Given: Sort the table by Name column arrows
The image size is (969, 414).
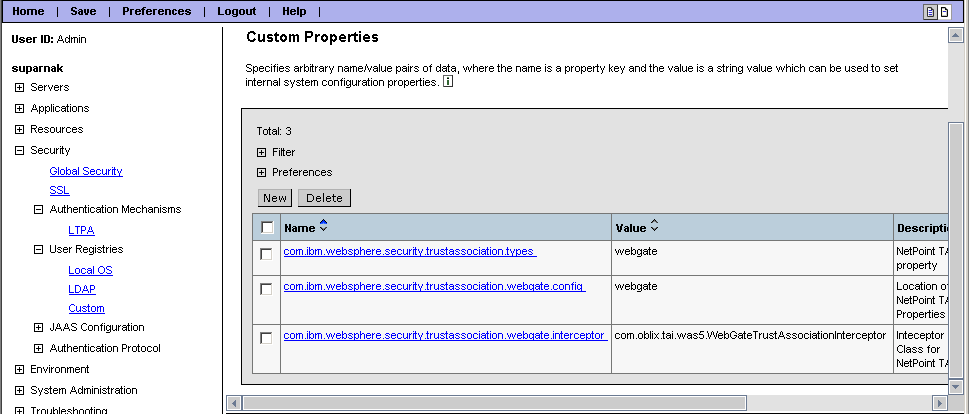Looking at the screenshot, I should point(323,227).
